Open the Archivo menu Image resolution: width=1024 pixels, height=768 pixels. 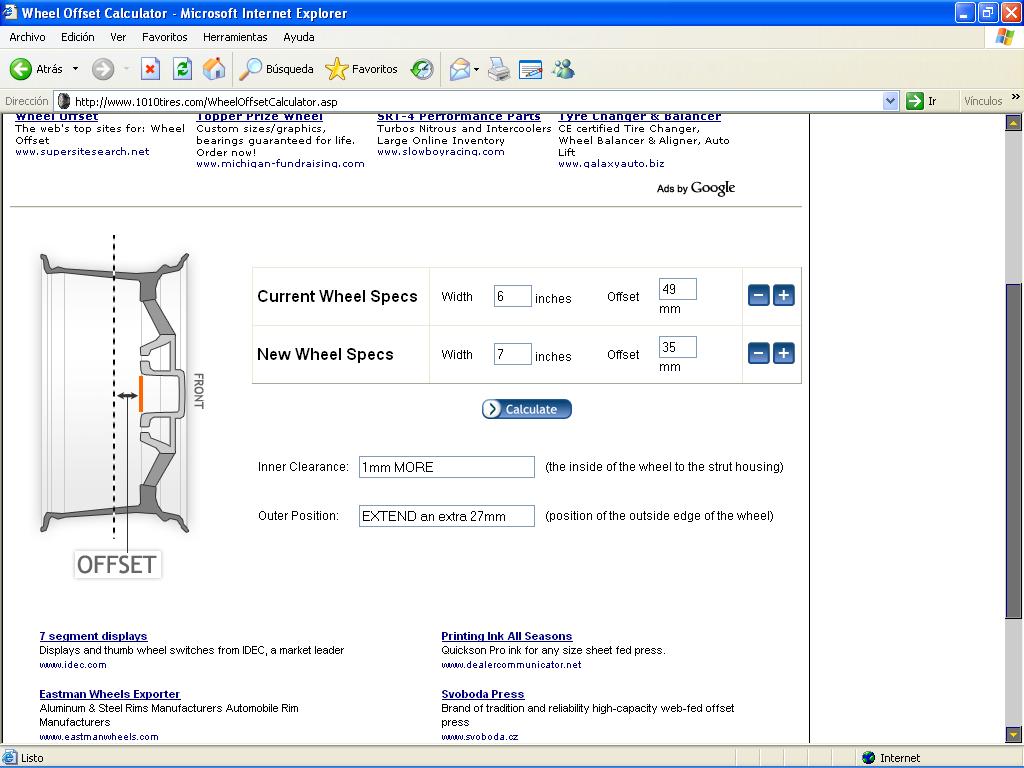(x=27, y=37)
